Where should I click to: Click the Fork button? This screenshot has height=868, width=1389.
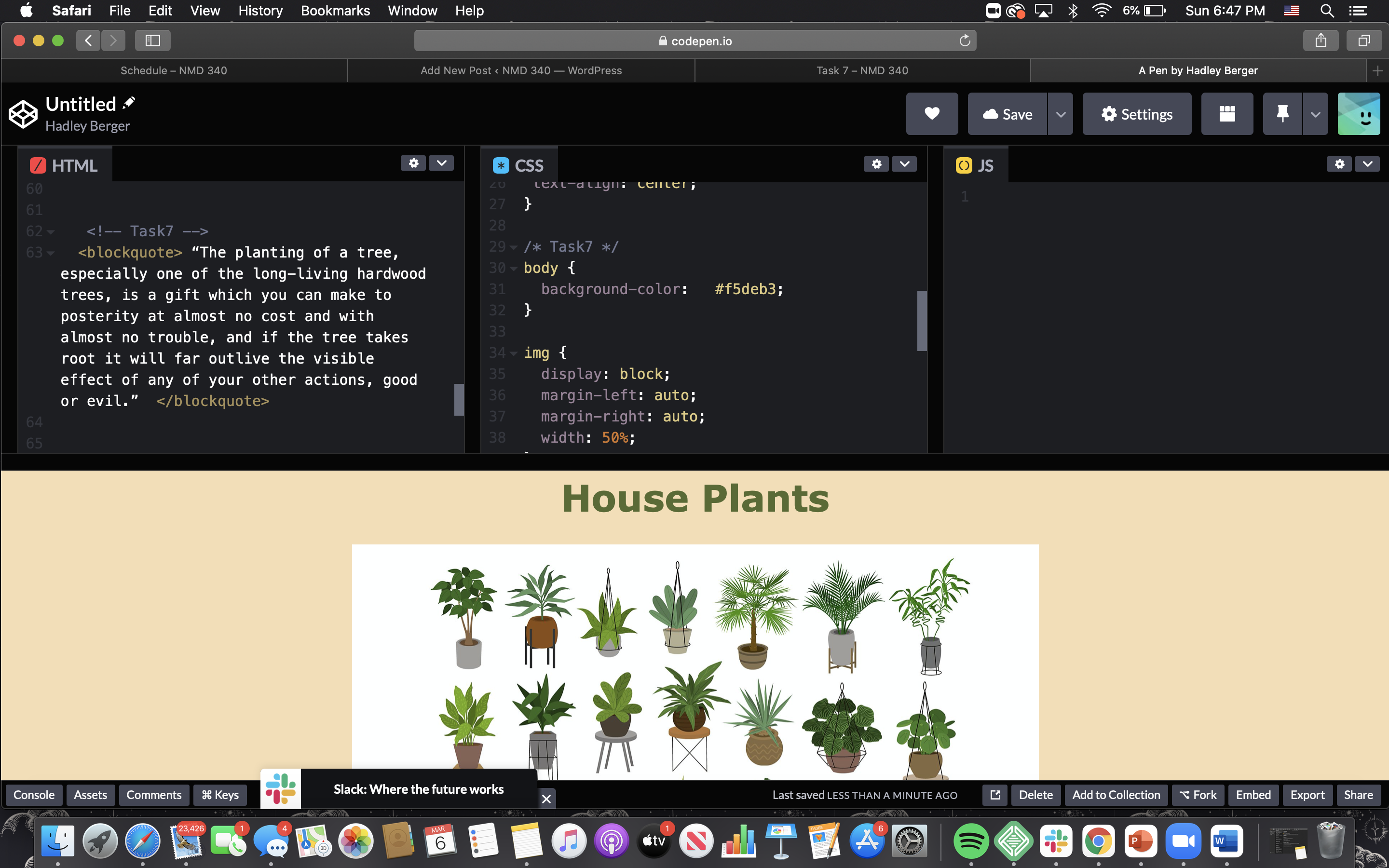click(x=1198, y=795)
